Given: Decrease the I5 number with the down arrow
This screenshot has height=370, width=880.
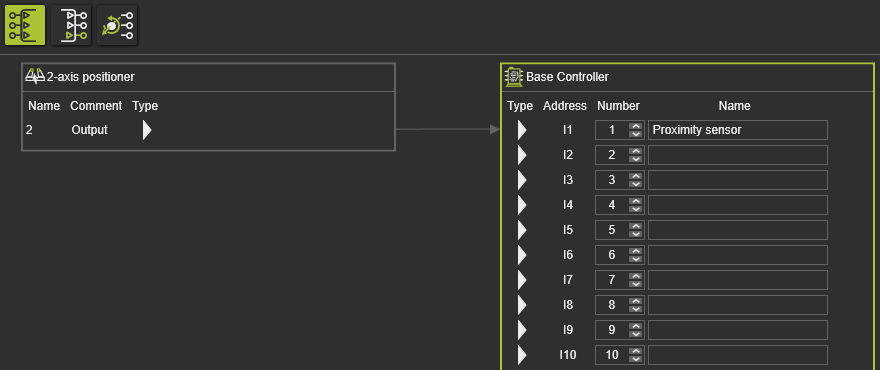Looking at the screenshot, I should [635, 234].
